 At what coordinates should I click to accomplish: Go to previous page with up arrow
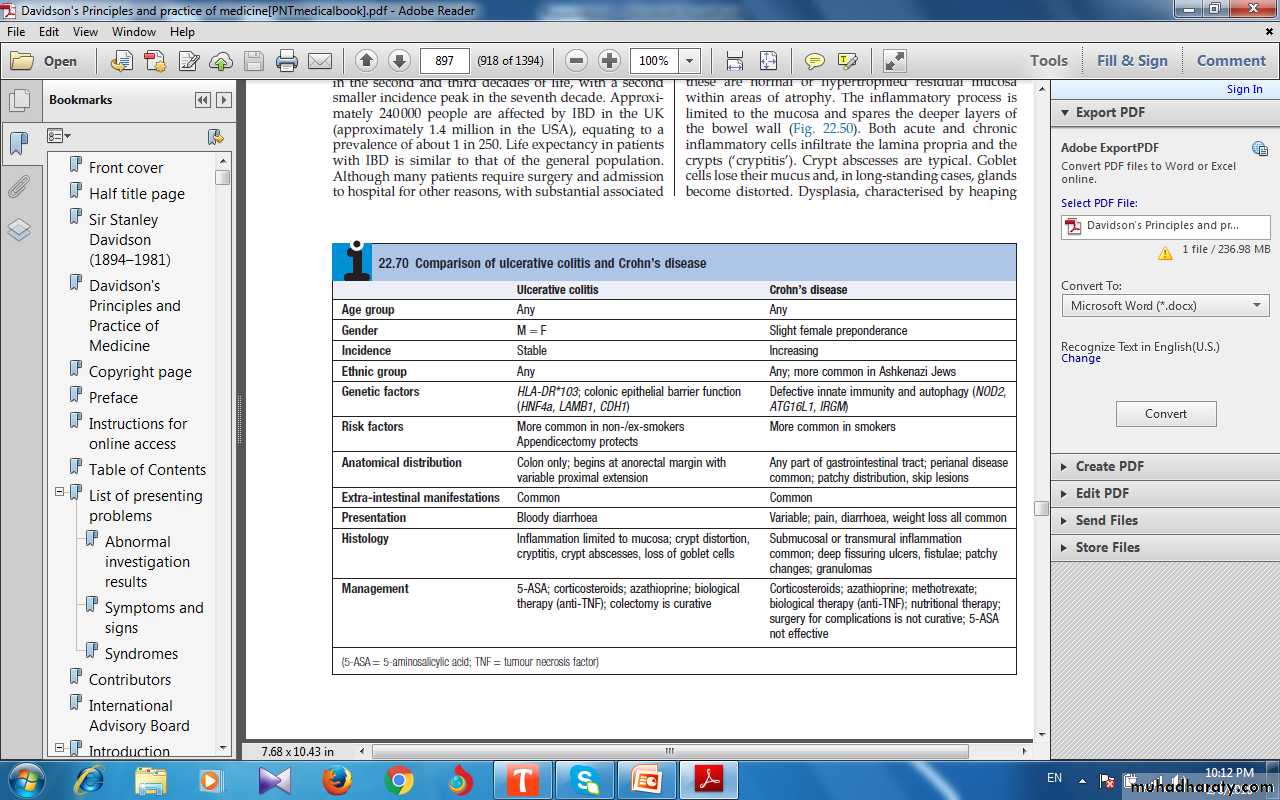tap(366, 61)
